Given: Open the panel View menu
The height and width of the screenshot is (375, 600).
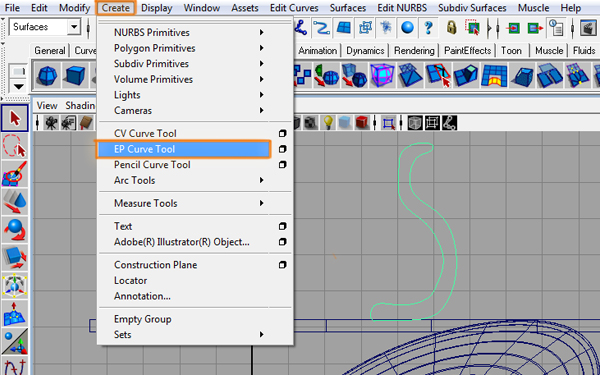Looking at the screenshot, I should (47, 106).
